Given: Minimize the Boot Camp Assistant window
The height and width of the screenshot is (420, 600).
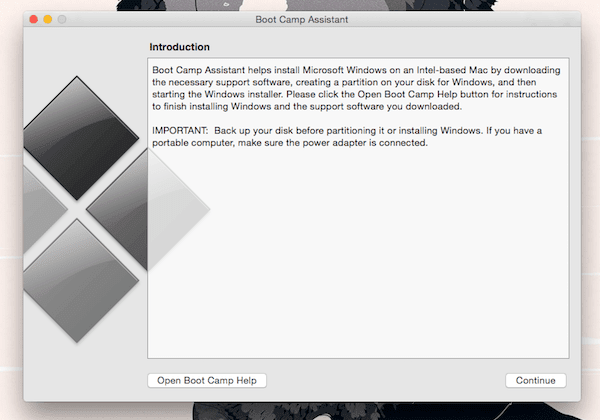Looking at the screenshot, I should click(48, 19).
